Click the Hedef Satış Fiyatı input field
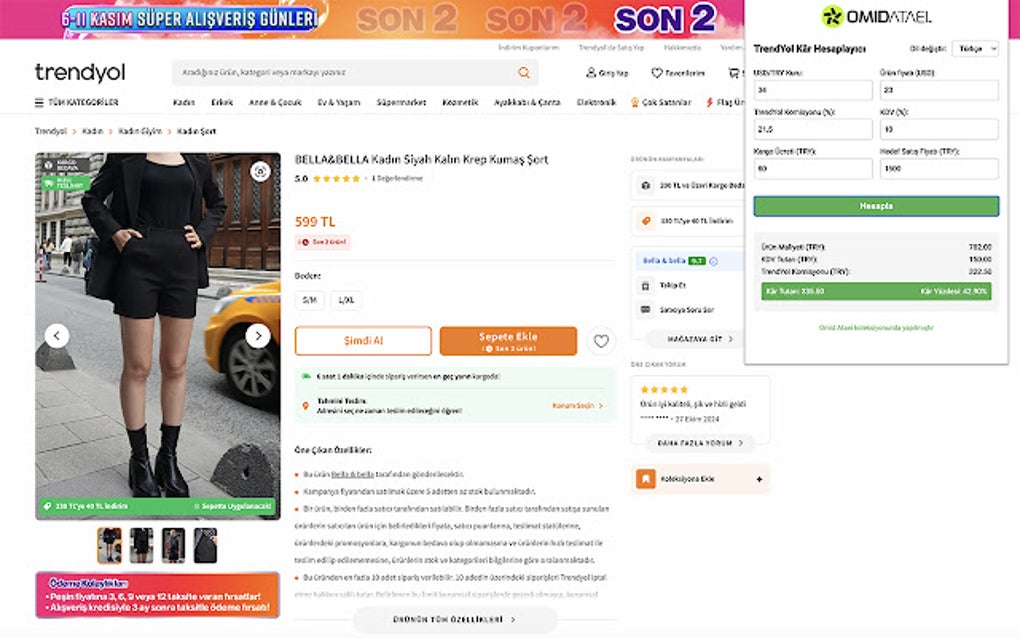 coord(938,169)
